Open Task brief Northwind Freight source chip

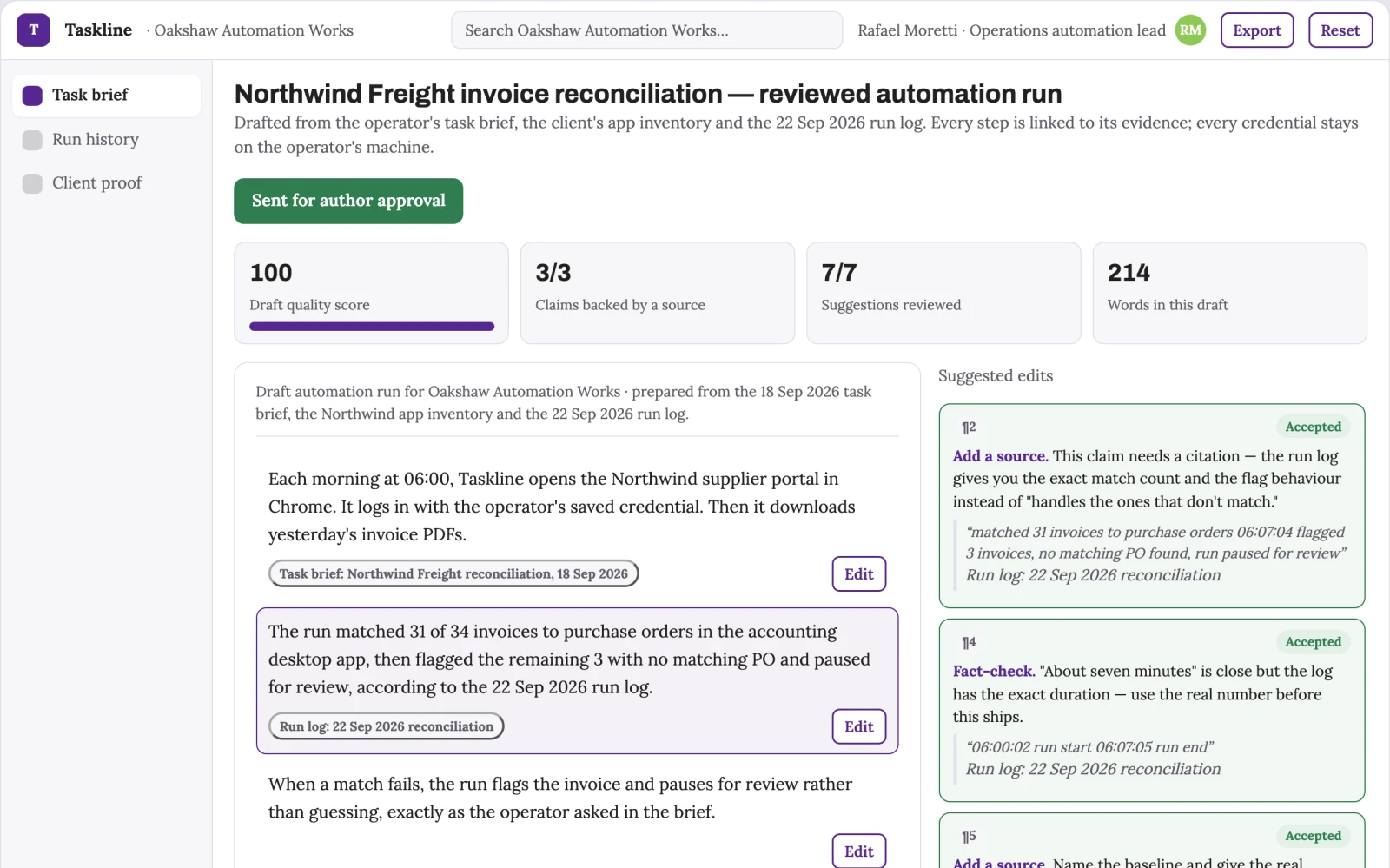pos(453,574)
